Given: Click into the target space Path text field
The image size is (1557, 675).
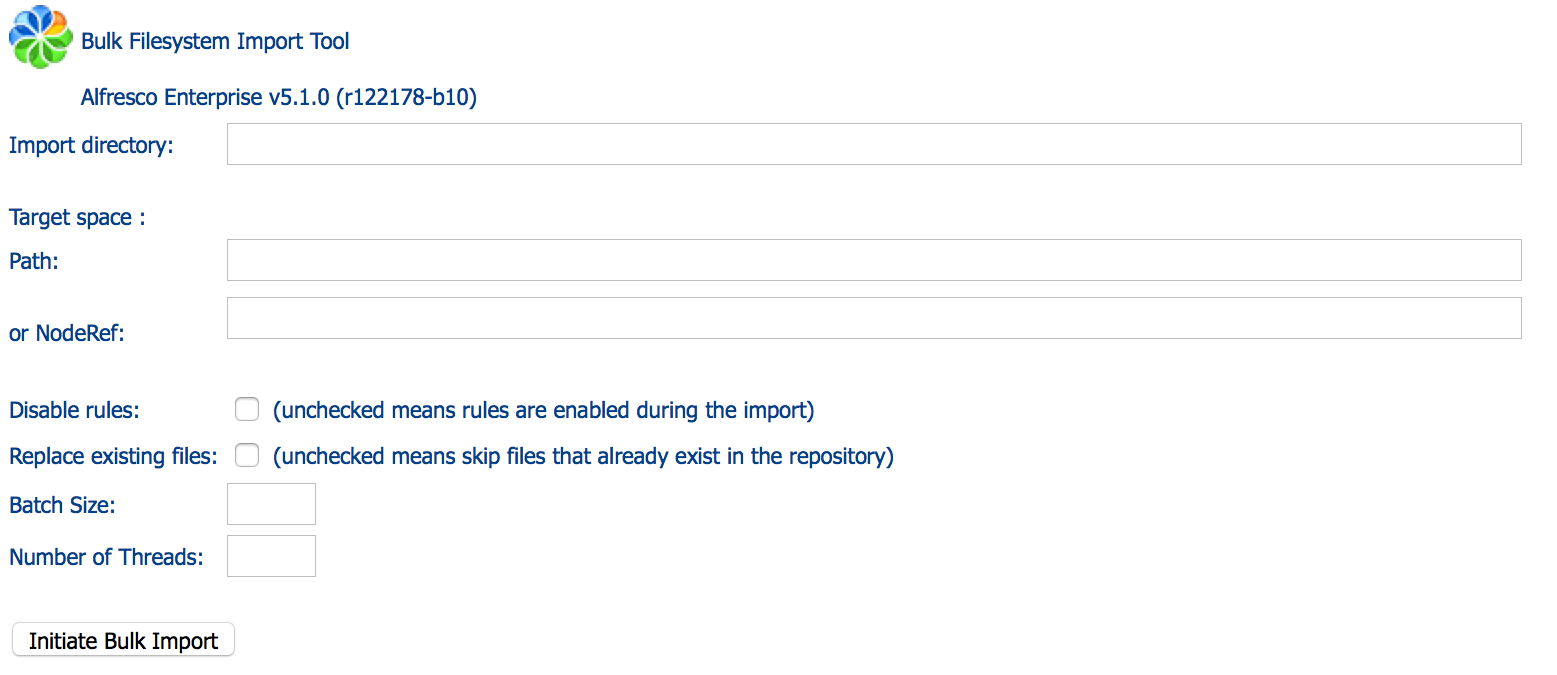Looking at the screenshot, I should [x=873, y=260].
